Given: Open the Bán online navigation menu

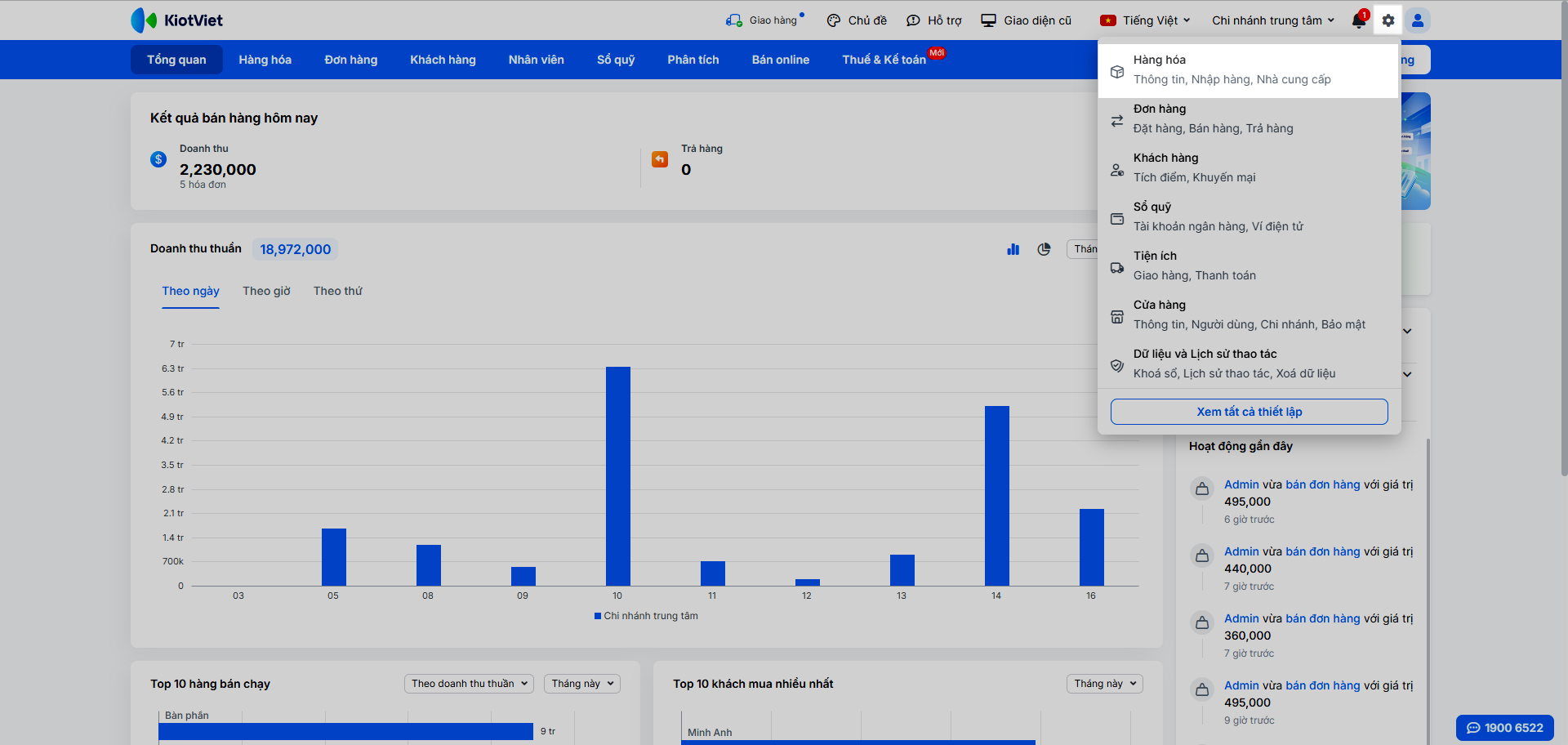Looking at the screenshot, I should point(781,60).
